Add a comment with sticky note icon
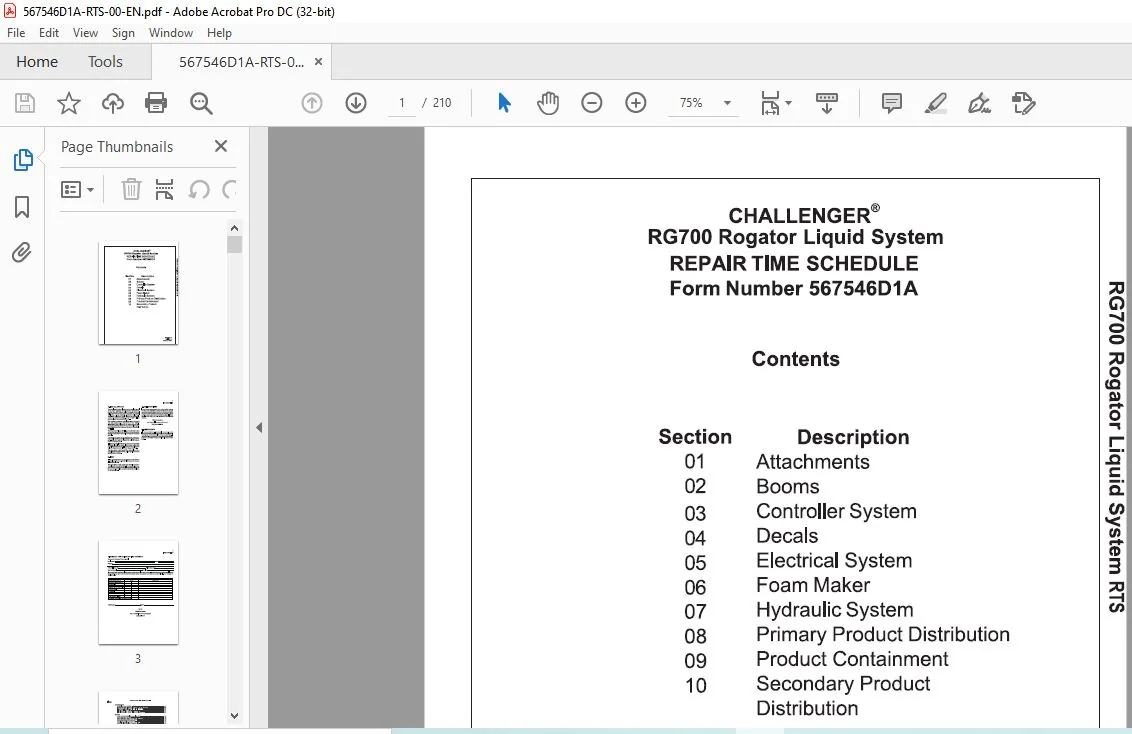 tap(892, 103)
